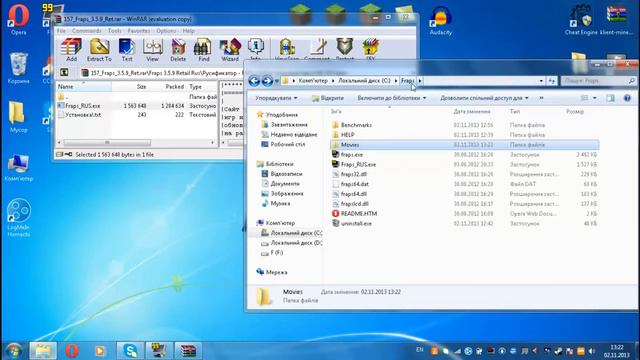The width and height of the screenshot is (640, 360).
Task: Click the Explorer Back arrow button
Action: click(x=254, y=81)
